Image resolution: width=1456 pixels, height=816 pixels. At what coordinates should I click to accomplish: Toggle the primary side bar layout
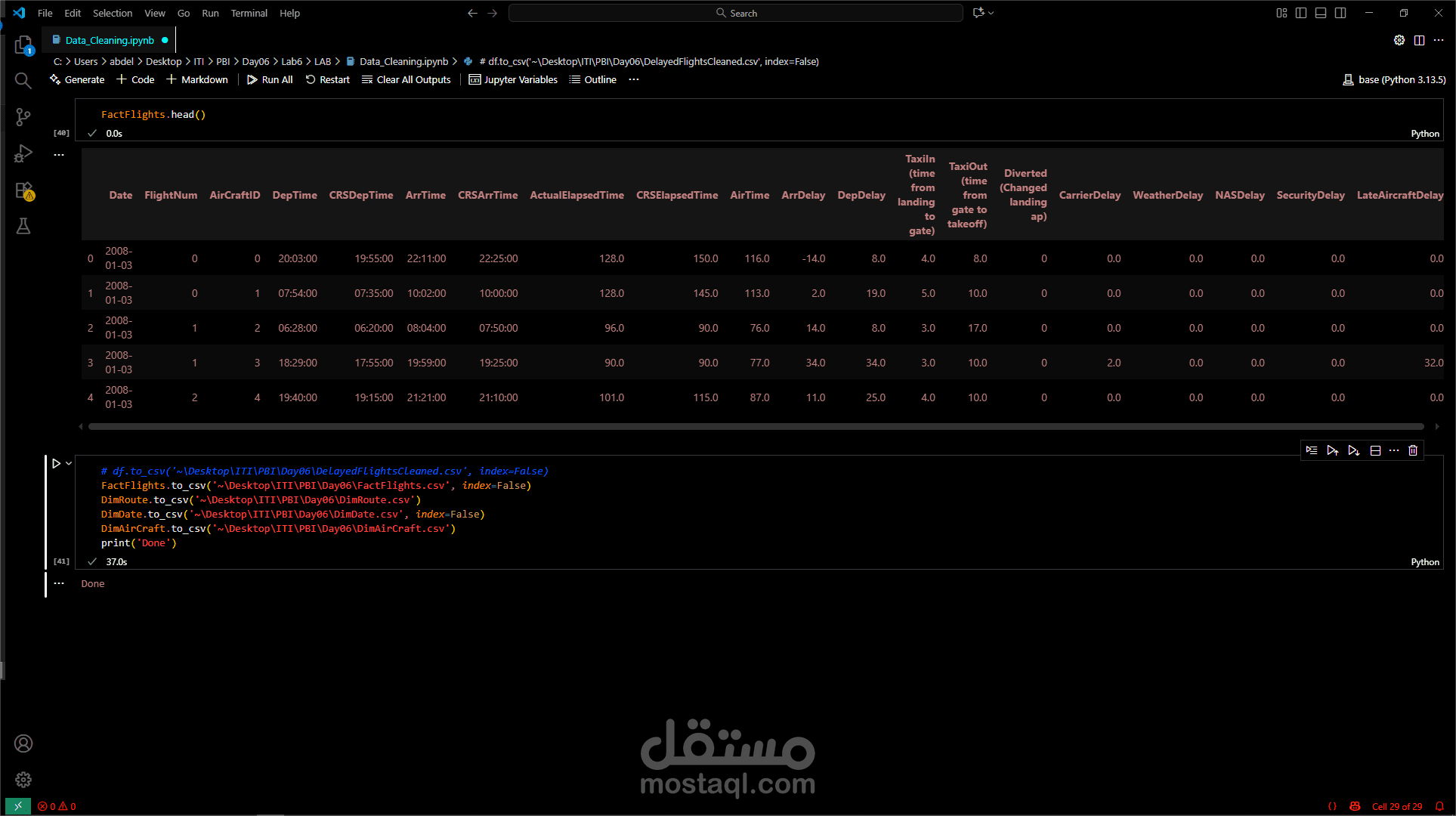pyautogui.click(x=1301, y=13)
